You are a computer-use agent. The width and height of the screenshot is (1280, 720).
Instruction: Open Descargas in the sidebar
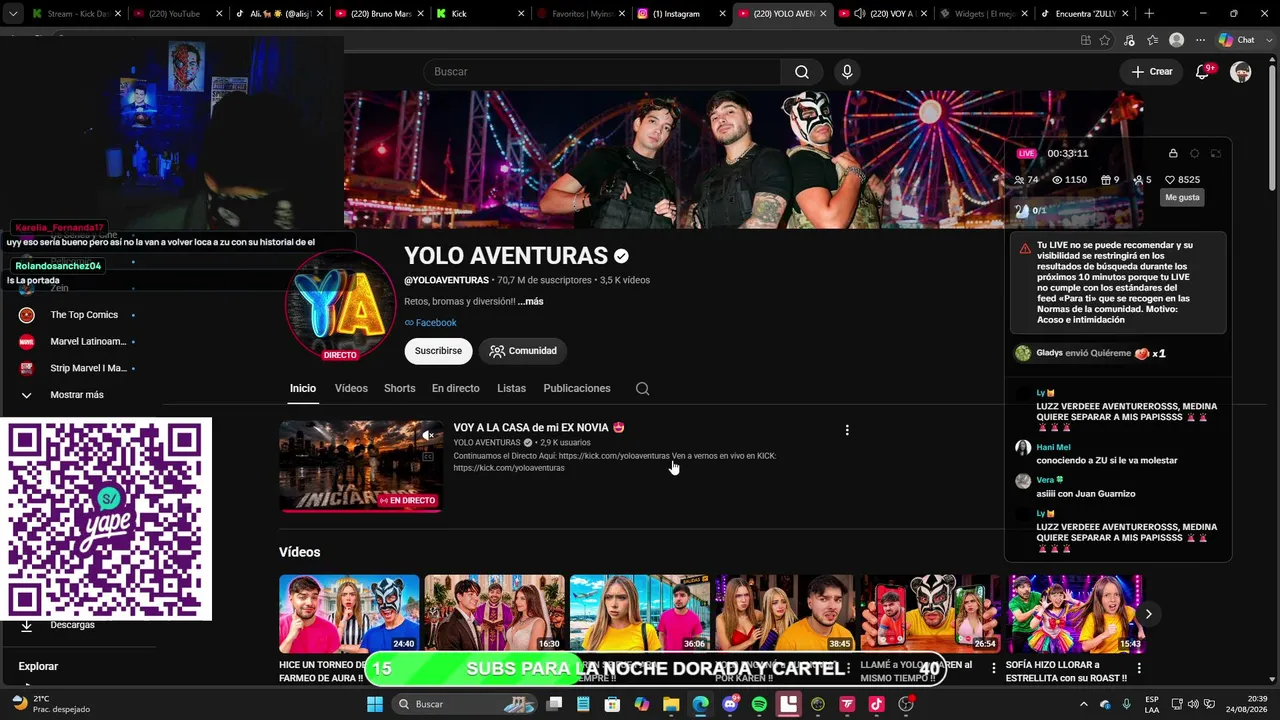pos(72,625)
